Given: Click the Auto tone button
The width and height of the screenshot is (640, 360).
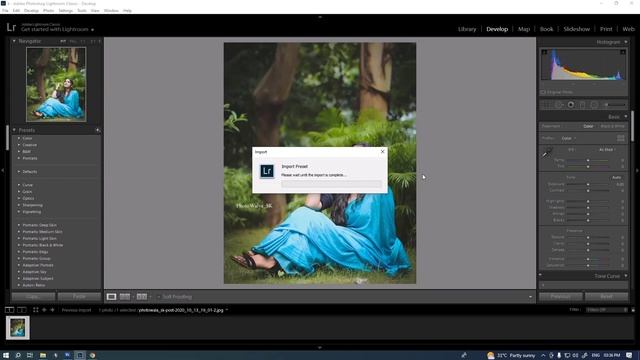Looking at the screenshot, I should [616, 178].
